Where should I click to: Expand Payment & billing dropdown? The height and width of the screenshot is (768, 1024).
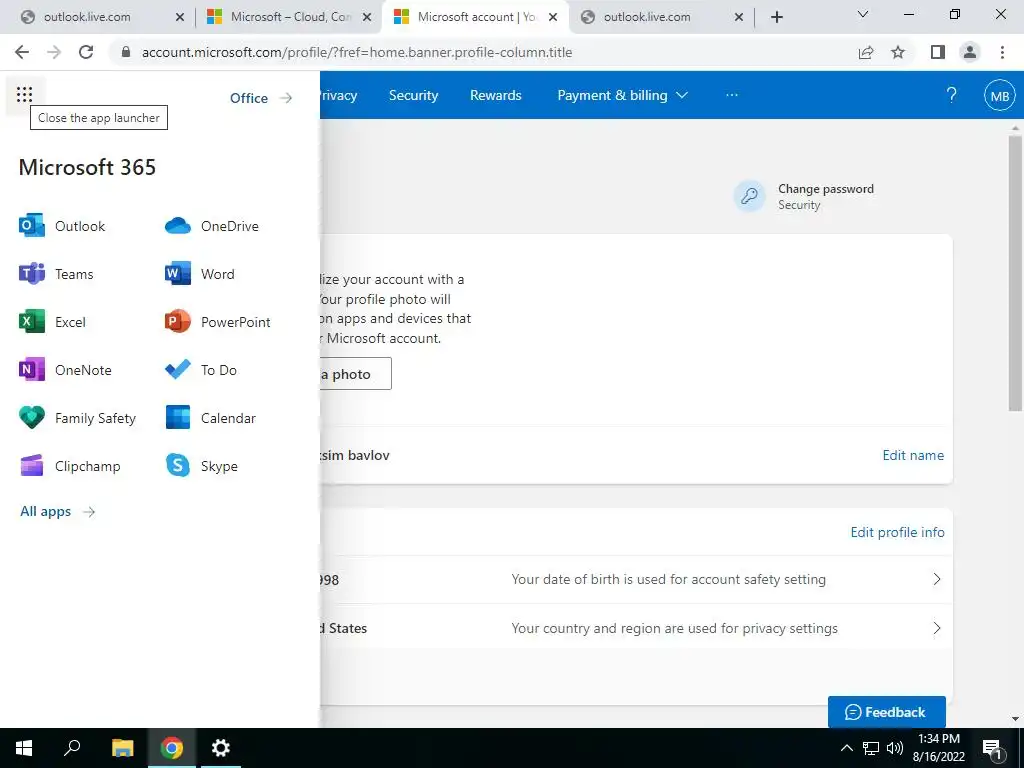pos(622,95)
